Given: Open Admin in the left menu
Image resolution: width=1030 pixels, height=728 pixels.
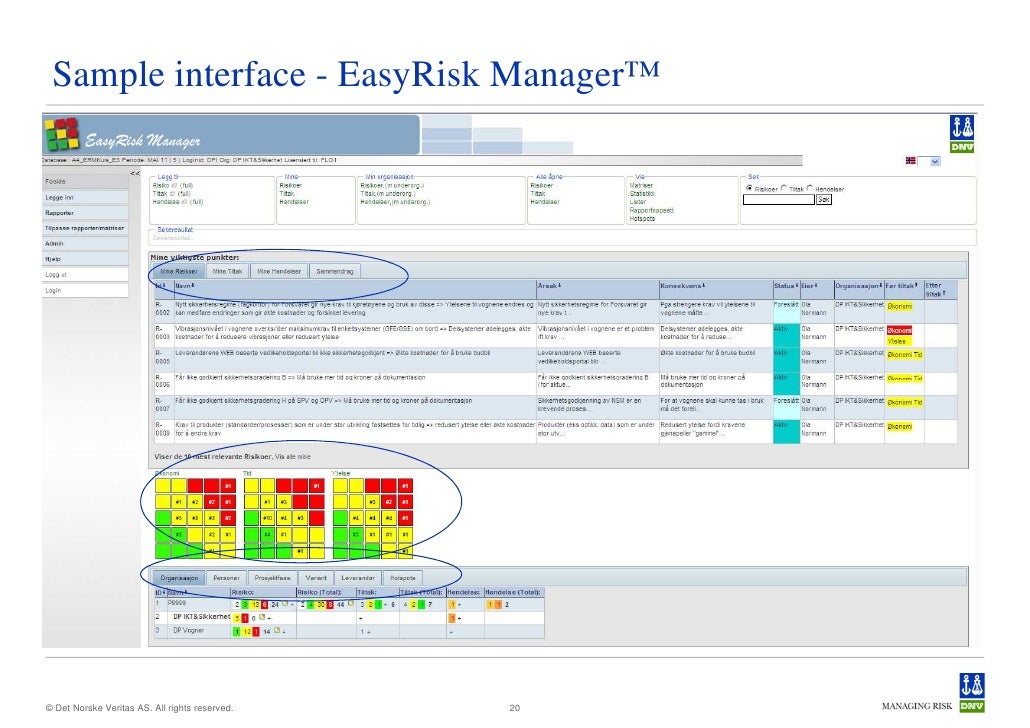Looking at the screenshot, I should (85, 243).
